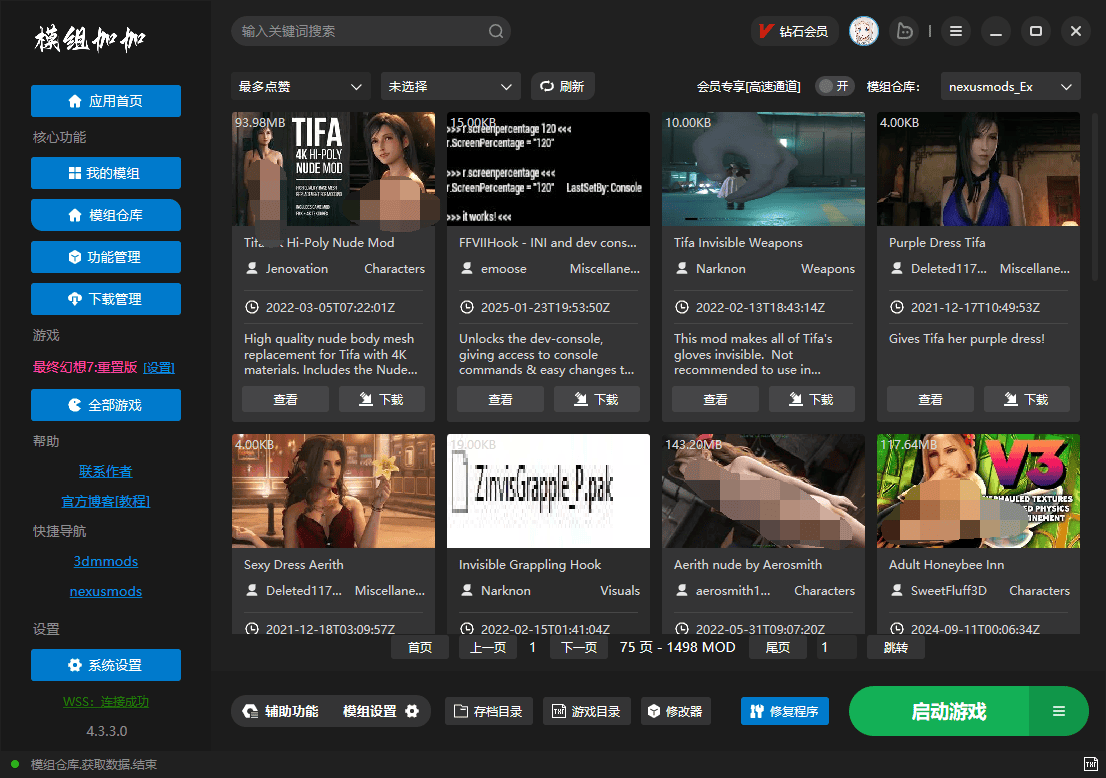Open the Tifa Invisible Weapons thumbnail
Screen dimensions: 1106x778
763,169
